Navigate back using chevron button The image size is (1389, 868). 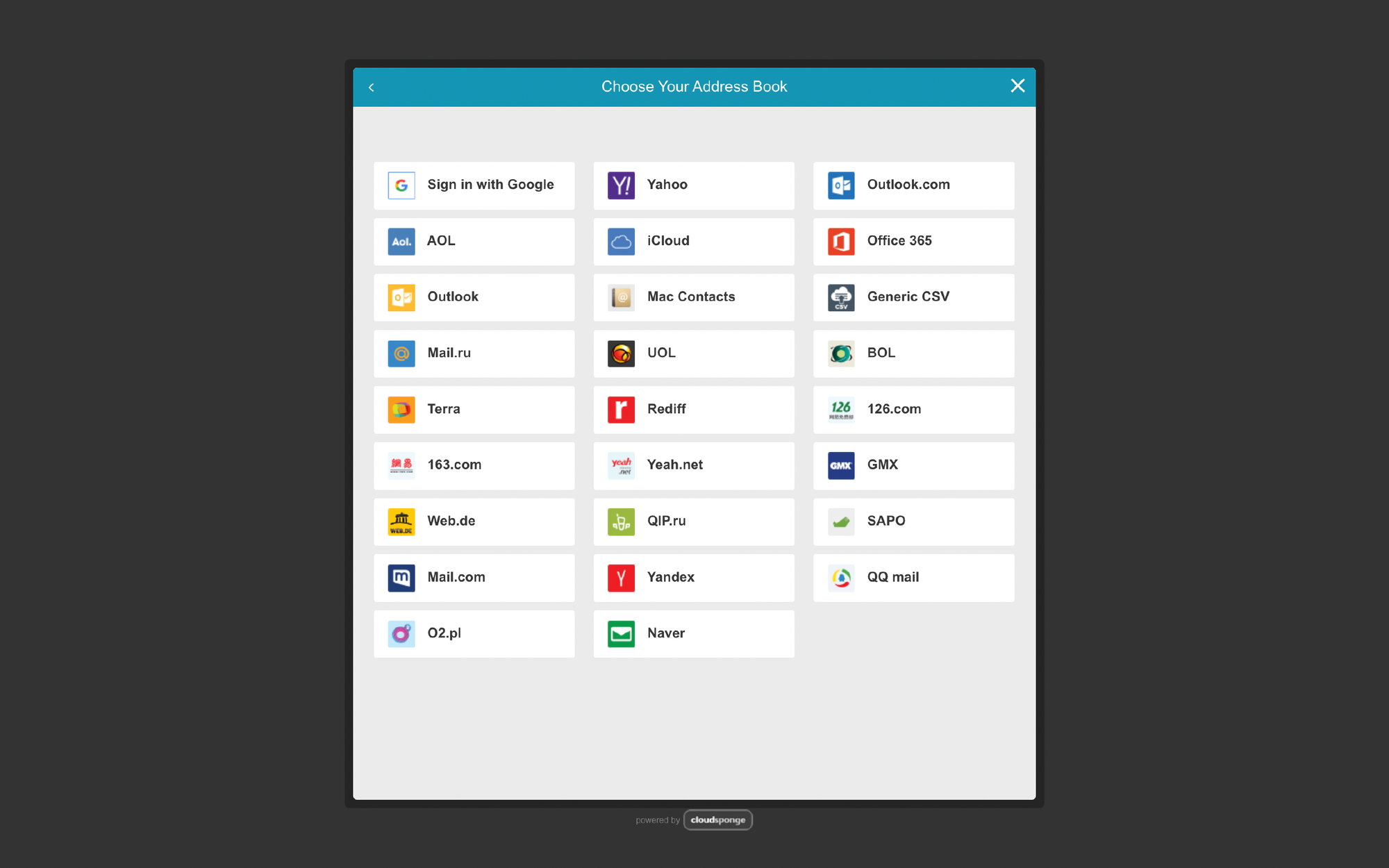pos(371,87)
